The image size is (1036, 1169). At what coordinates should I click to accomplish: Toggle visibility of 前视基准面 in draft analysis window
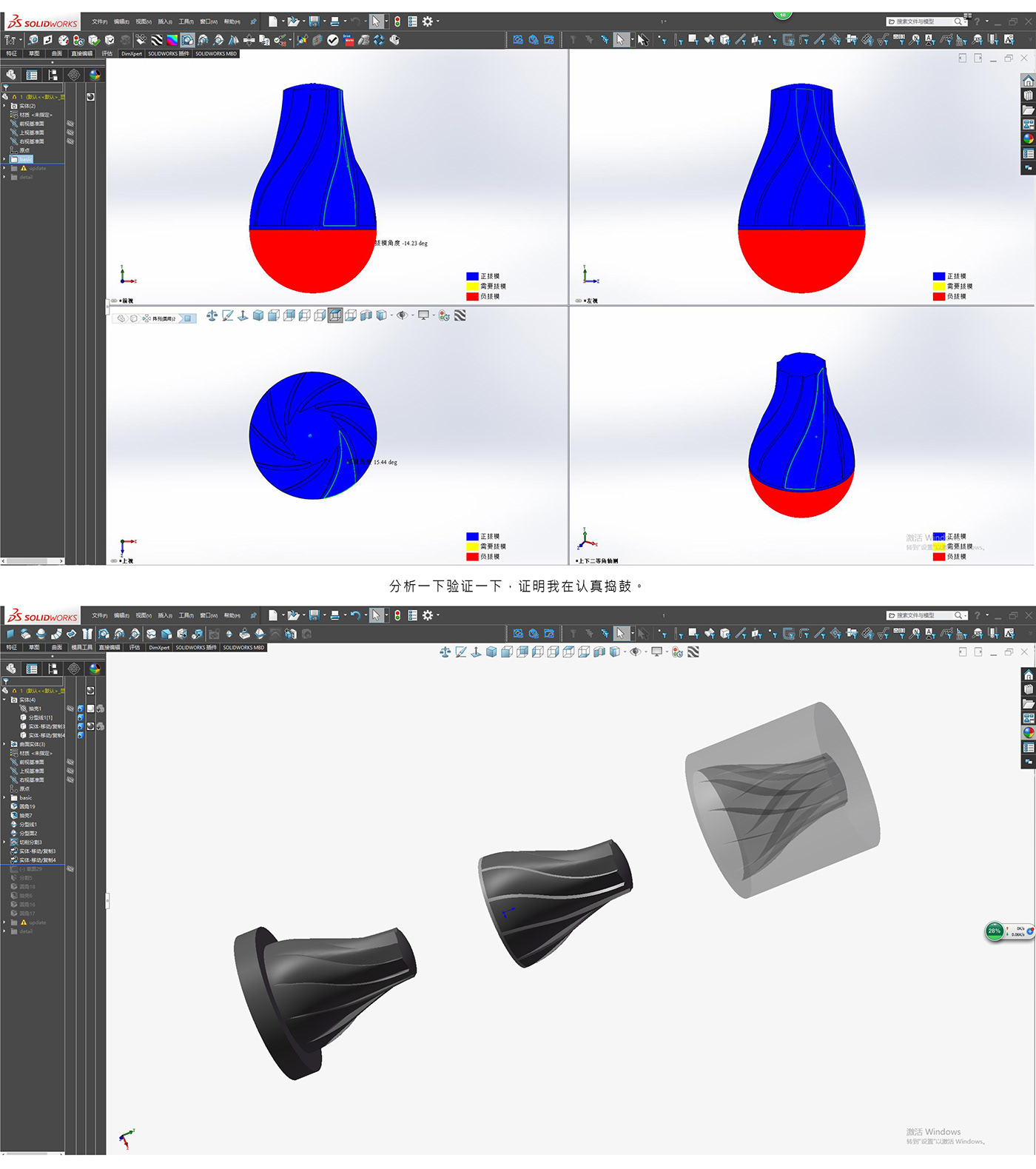pyautogui.click(x=70, y=124)
